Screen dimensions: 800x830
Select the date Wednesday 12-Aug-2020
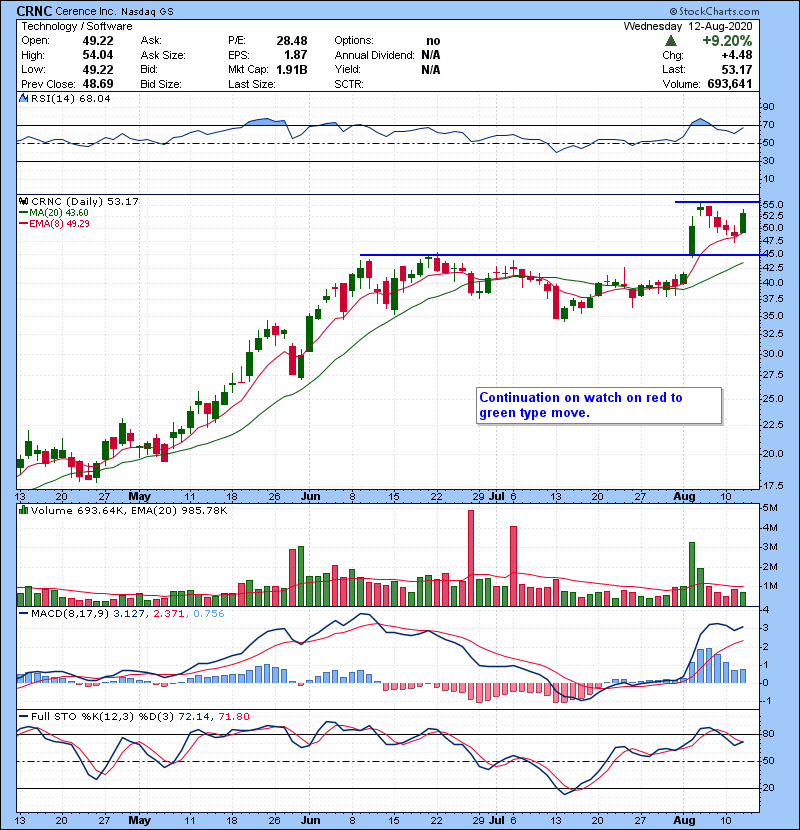tap(688, 26)
